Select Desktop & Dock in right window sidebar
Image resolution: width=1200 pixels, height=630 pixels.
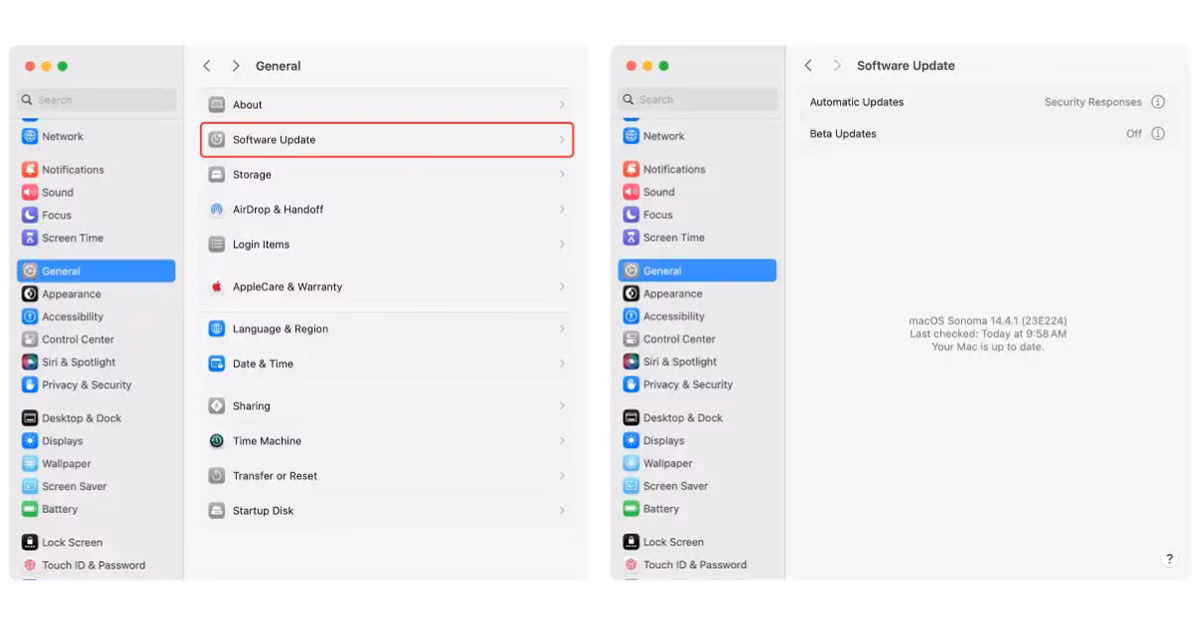[x=697, y=418]
